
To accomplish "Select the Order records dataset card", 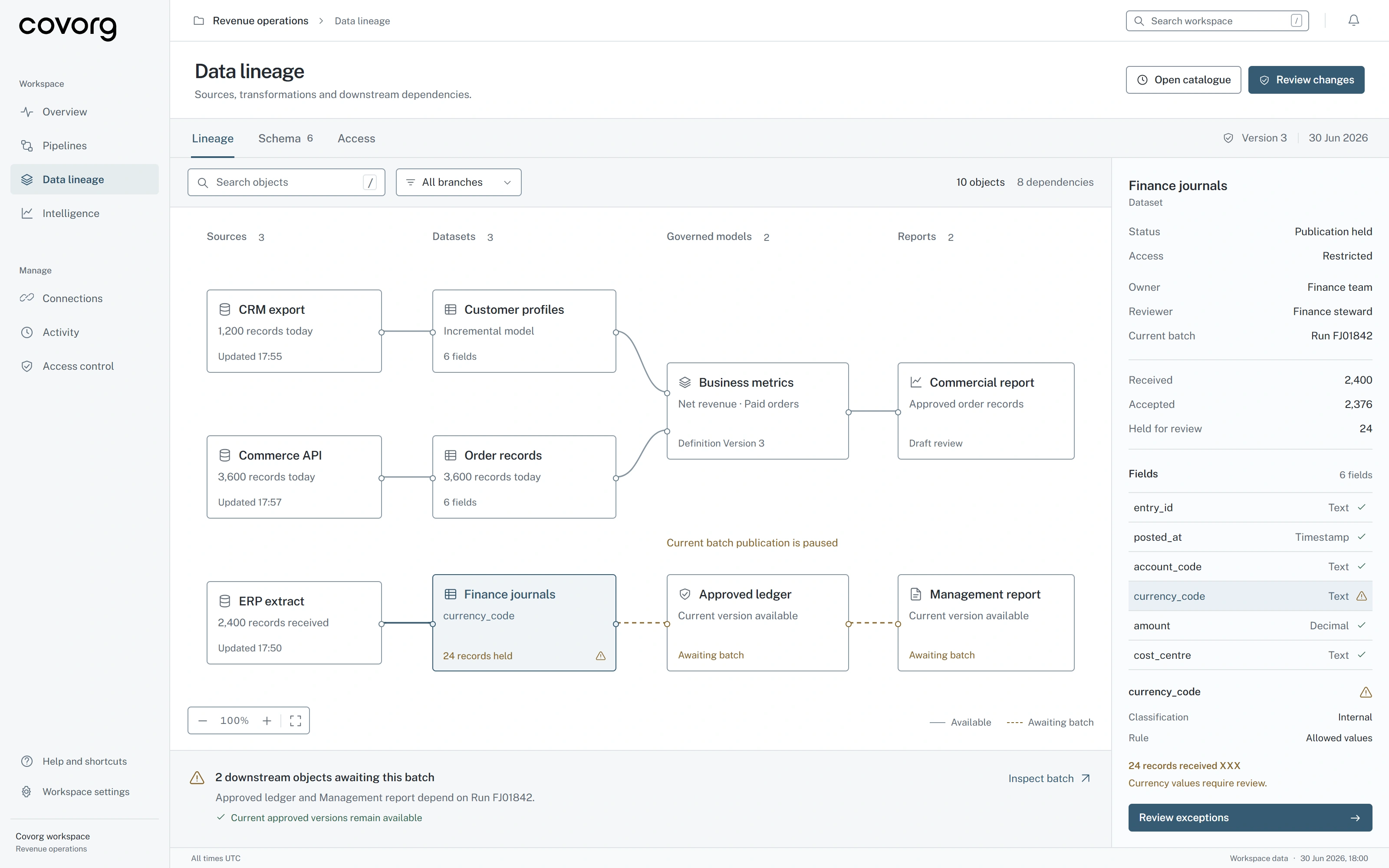I will click(524, 477).
